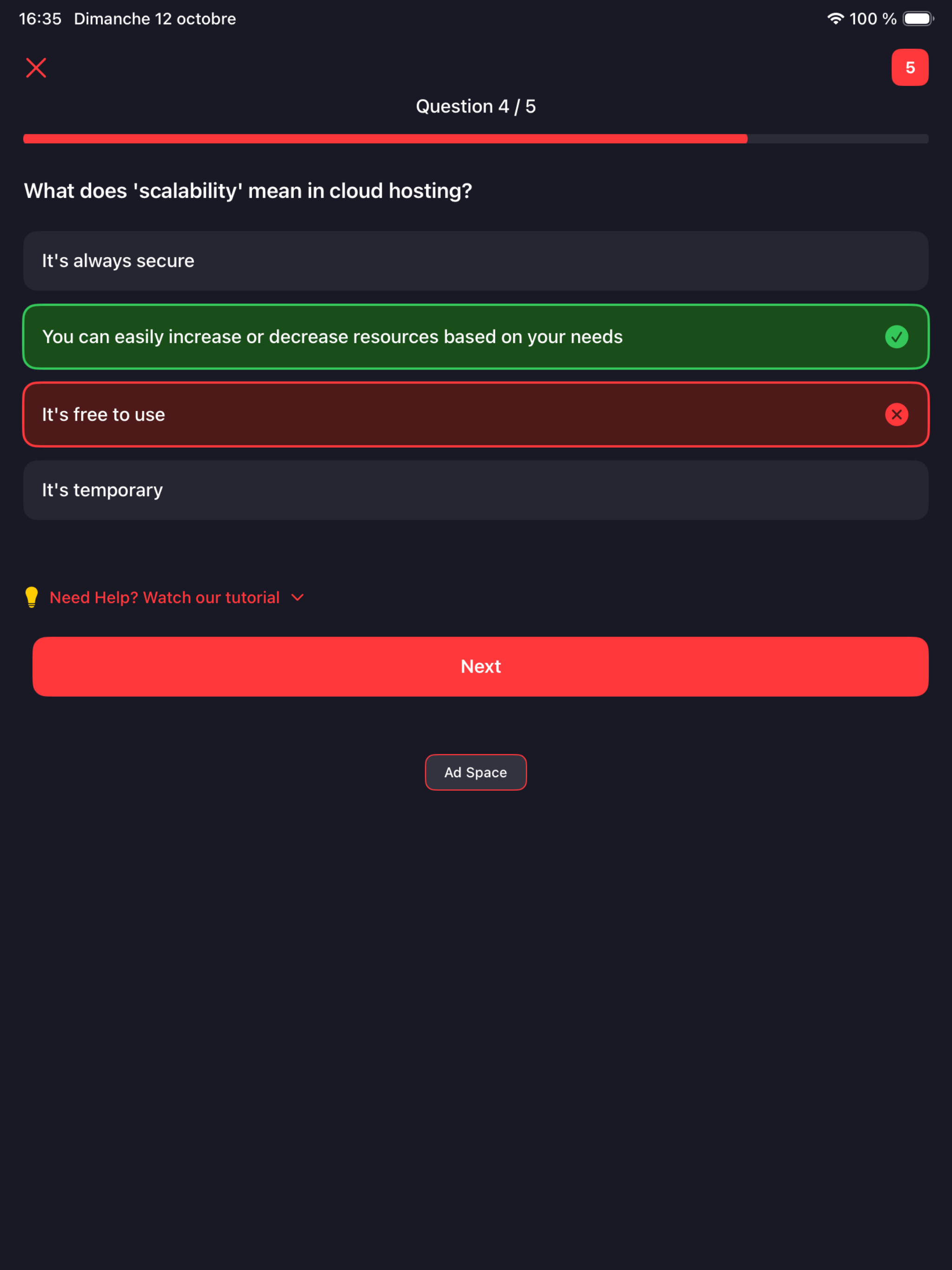
Task: Tap the scalability question text
Action: pos(248,191)
